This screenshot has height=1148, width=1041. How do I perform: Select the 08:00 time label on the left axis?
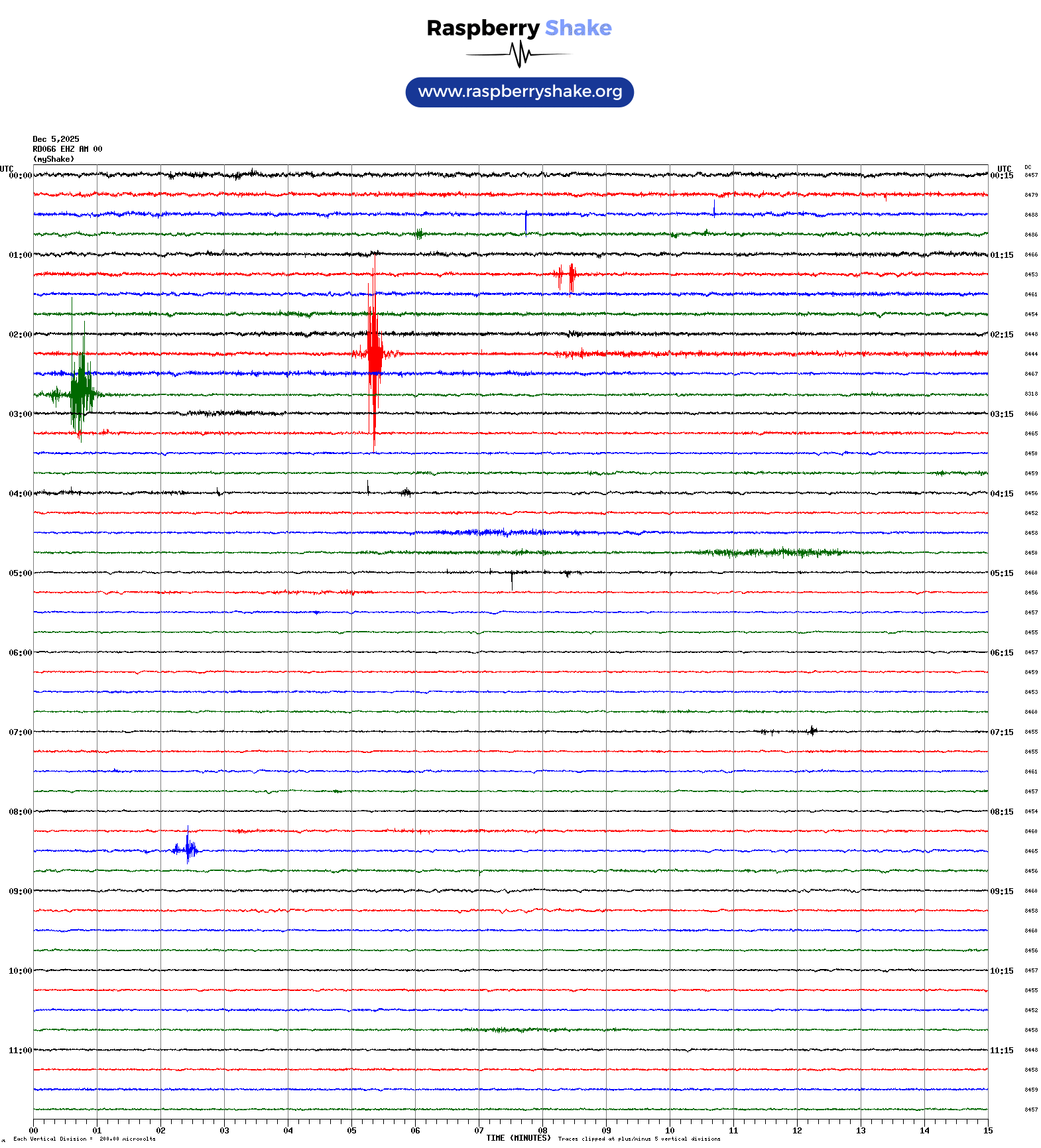pyautogui.click(x=20, y=812)
